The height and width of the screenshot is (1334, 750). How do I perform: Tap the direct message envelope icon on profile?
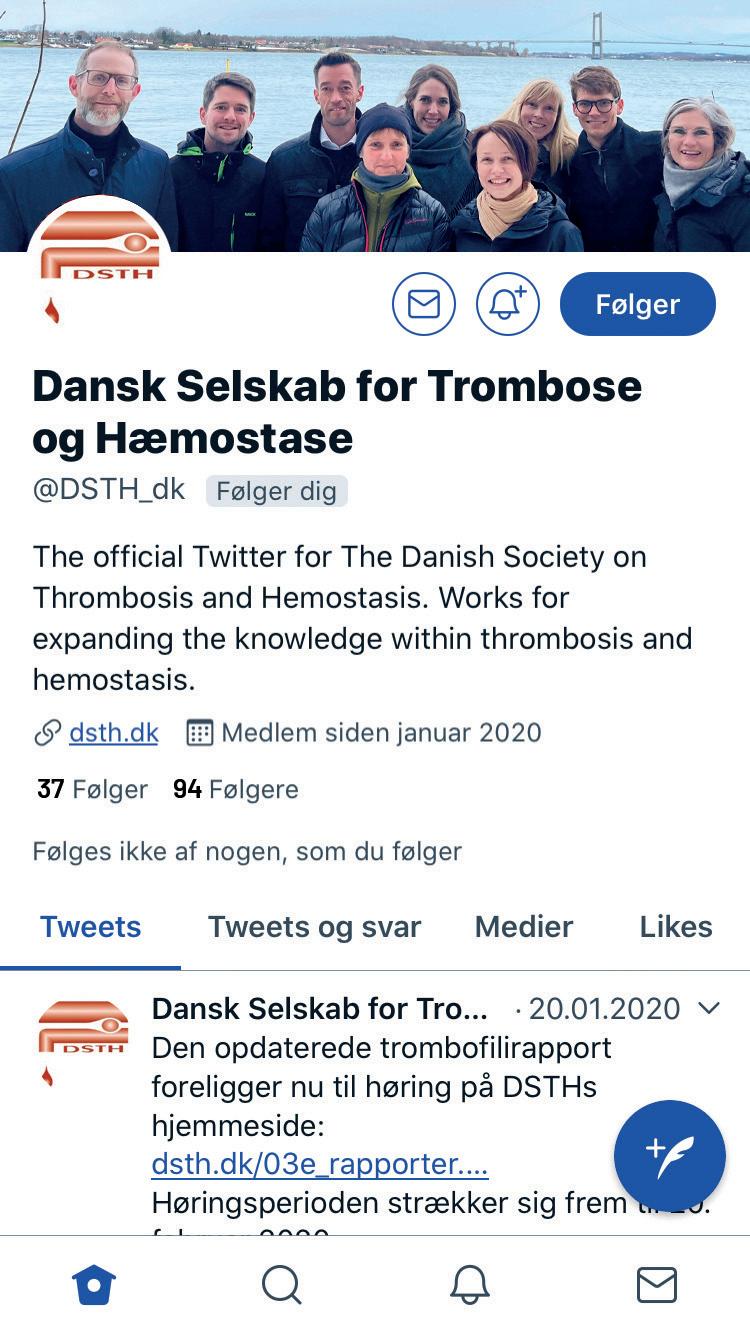click(x=424, y=304)
